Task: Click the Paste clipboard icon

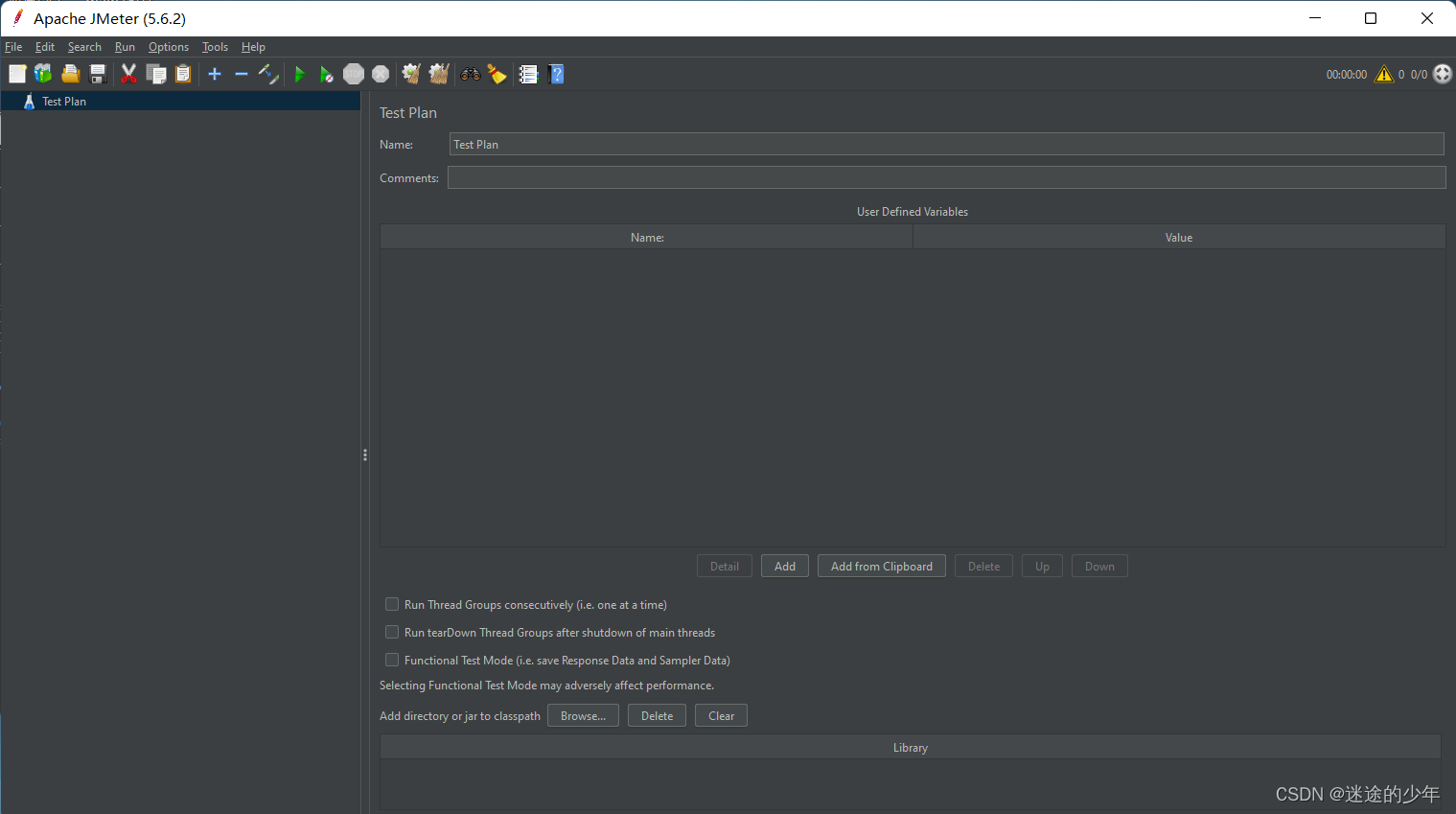Action: pos(183,74)
